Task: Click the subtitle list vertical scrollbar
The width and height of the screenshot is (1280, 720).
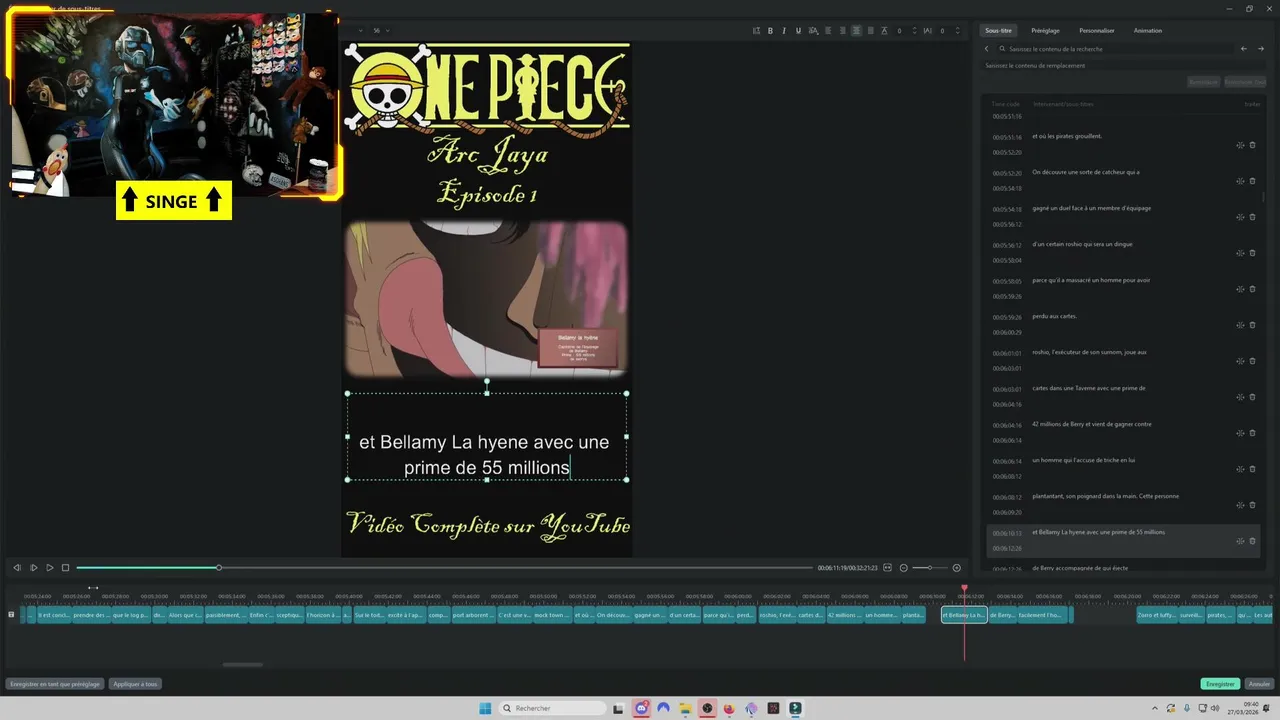Action: point(1265,197)
